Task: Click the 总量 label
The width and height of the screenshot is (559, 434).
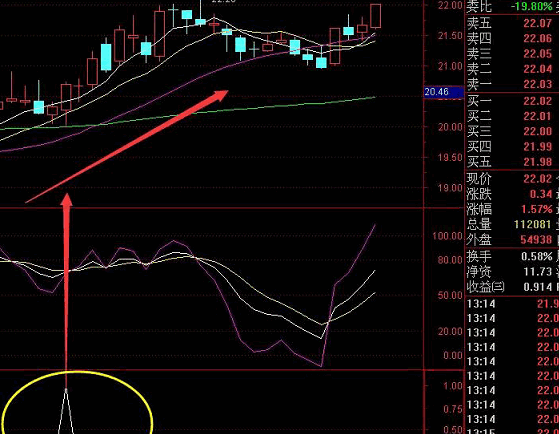Action: [x=479, y=224]
